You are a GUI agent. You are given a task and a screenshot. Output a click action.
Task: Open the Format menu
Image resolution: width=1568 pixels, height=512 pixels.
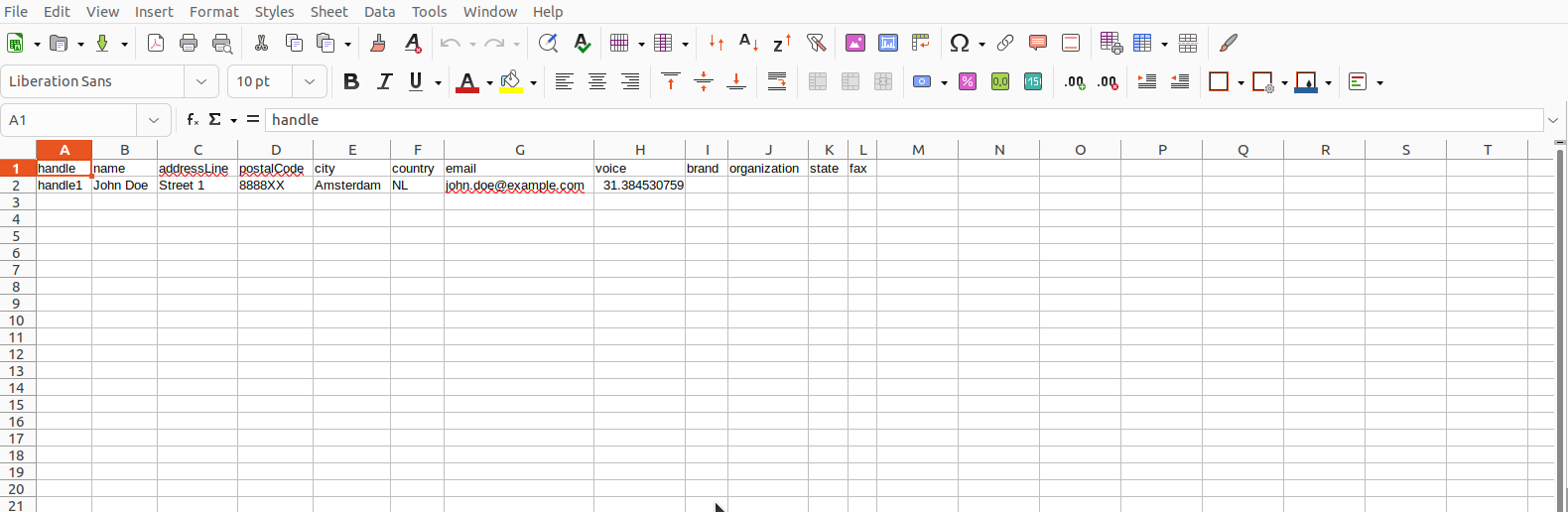(214, 11)
